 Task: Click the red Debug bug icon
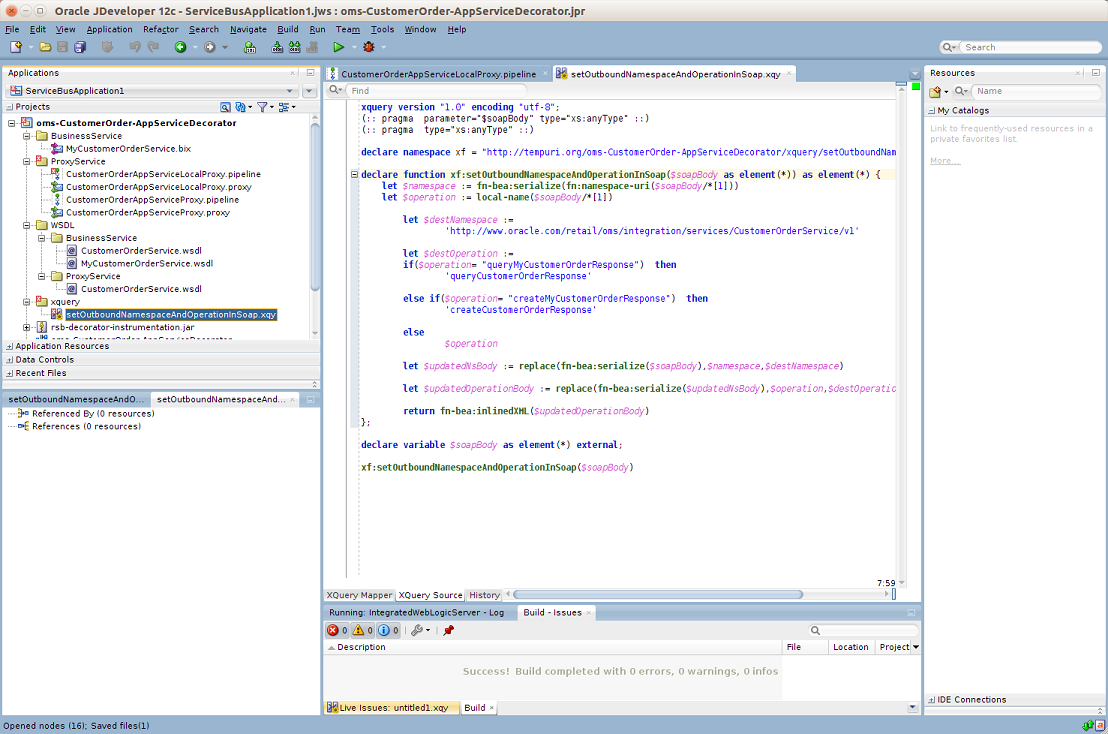tap(369, 47)
